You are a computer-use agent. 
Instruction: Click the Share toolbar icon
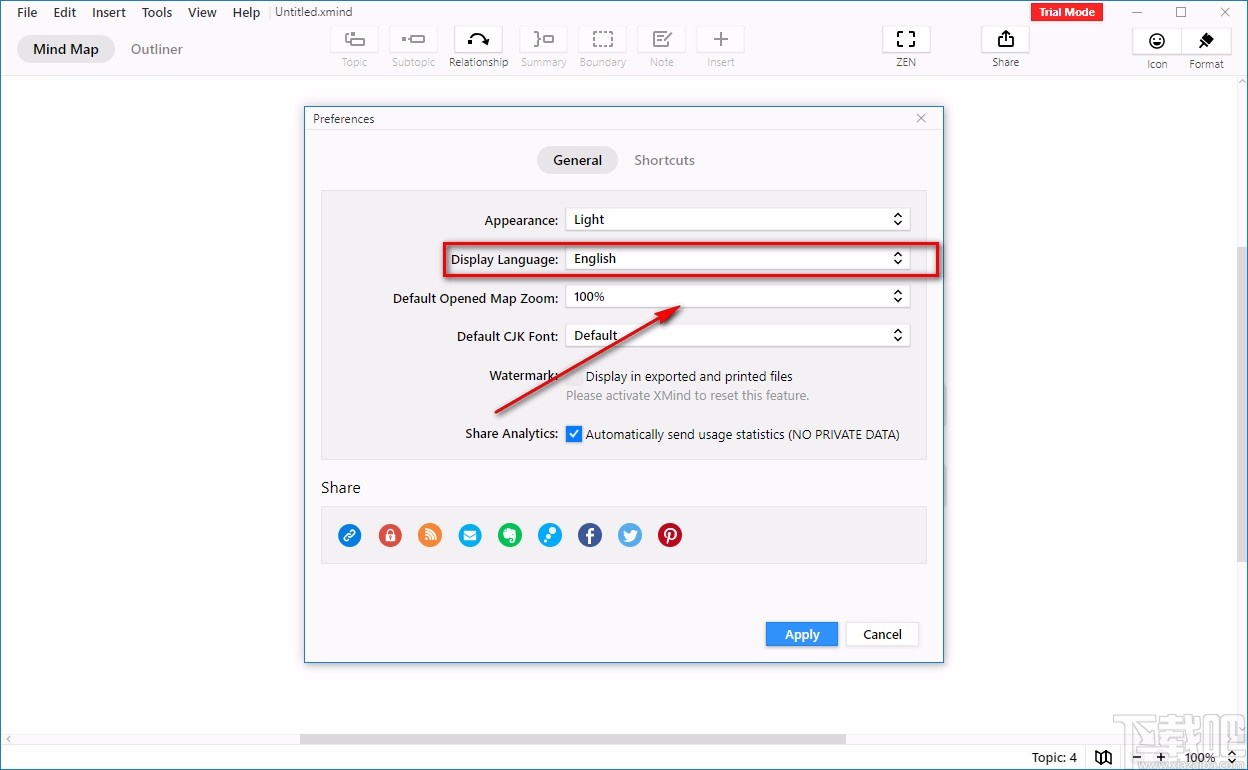click(x=1006, y=39)
